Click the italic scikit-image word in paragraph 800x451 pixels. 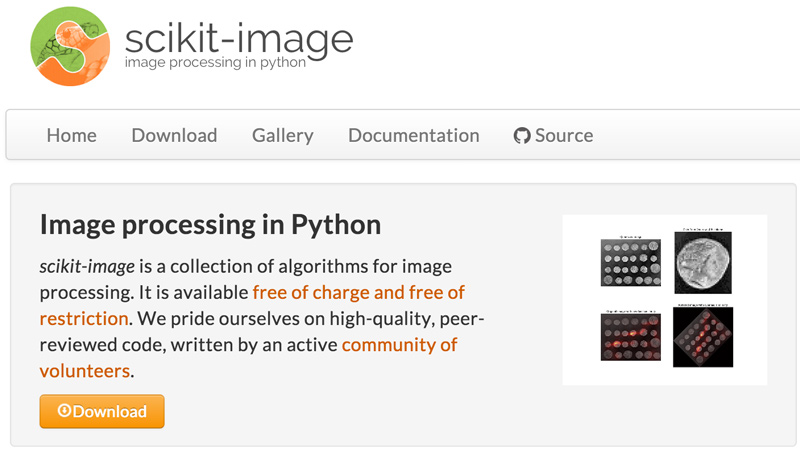87,267
